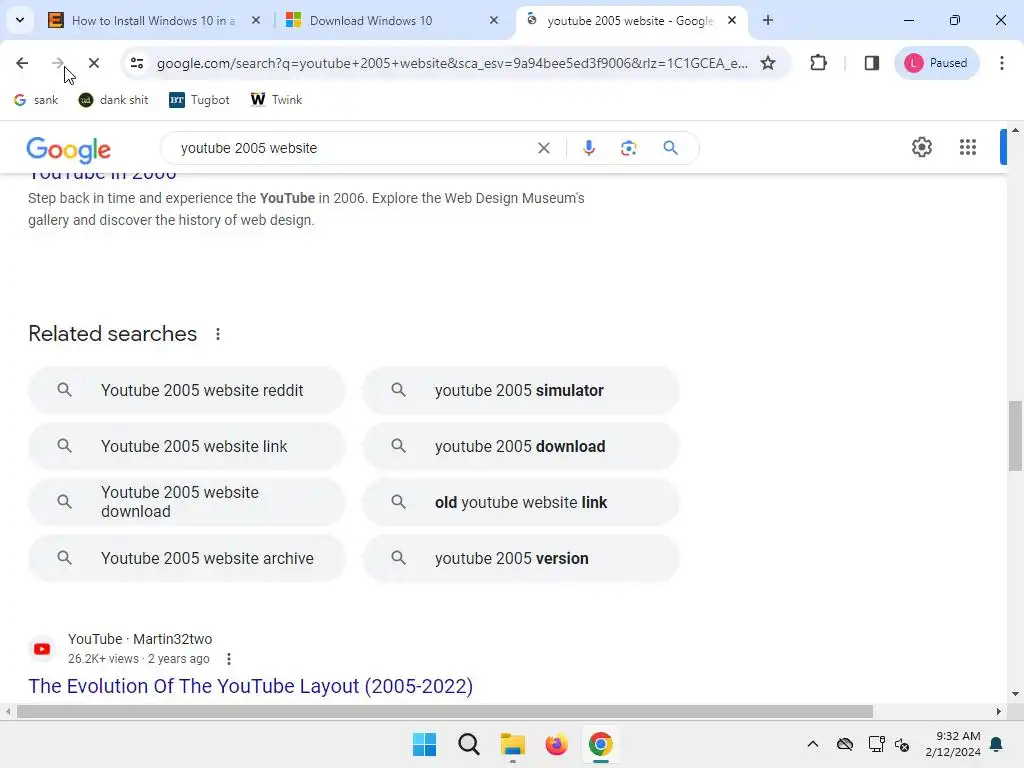1024x768 pixels.
Task: Click the scroll right arrow
Action: (x=999, y=711)
